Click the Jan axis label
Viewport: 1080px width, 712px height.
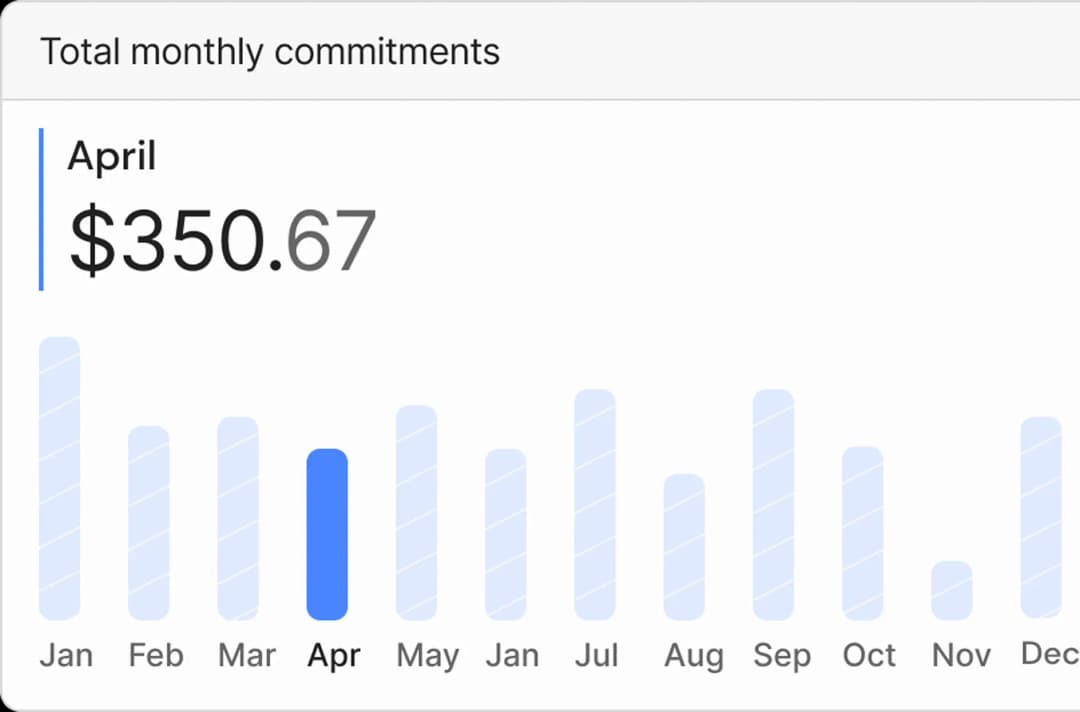click(66, 655)
